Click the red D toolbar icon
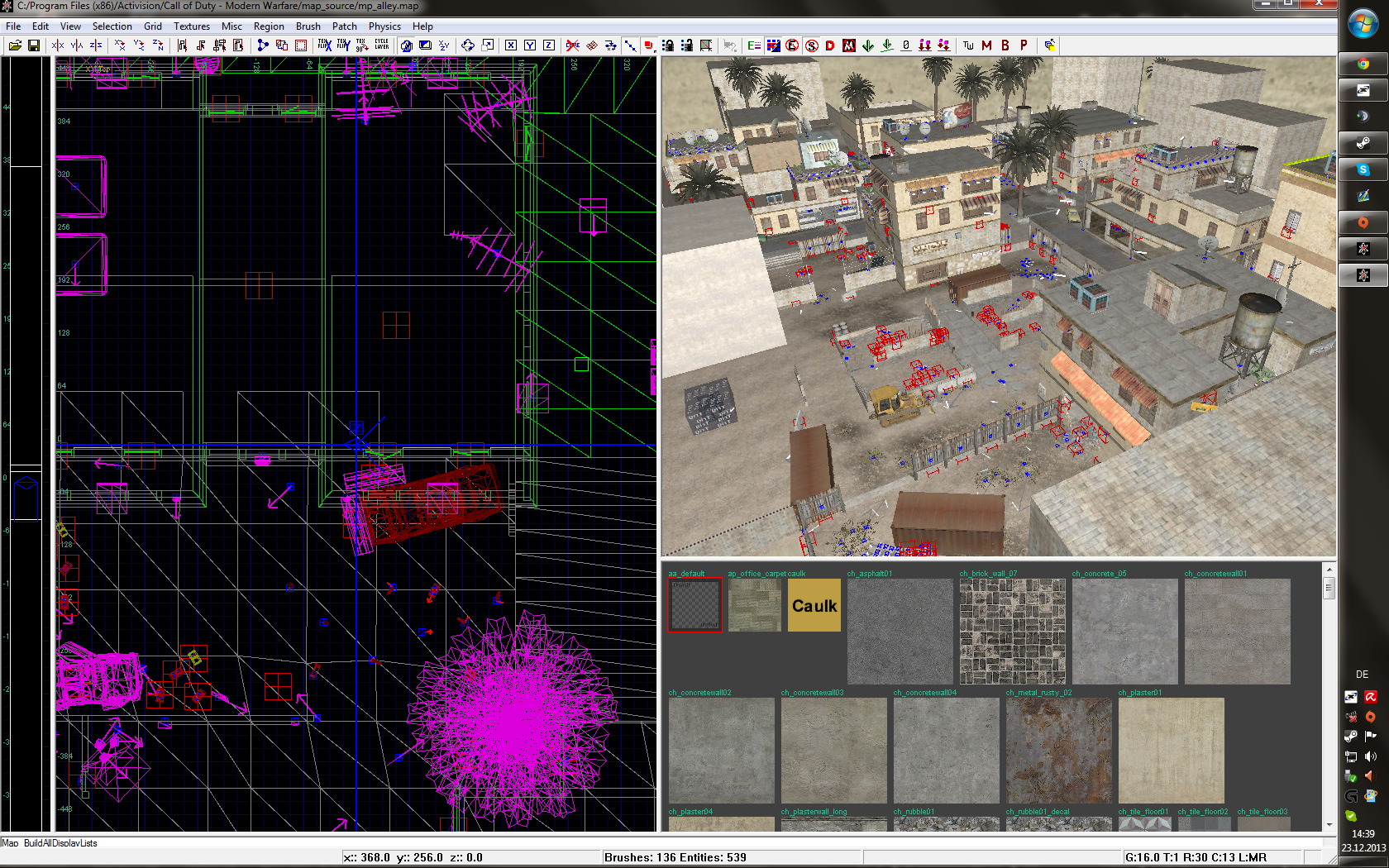The image size is (1389, 868). pos(830,45)
